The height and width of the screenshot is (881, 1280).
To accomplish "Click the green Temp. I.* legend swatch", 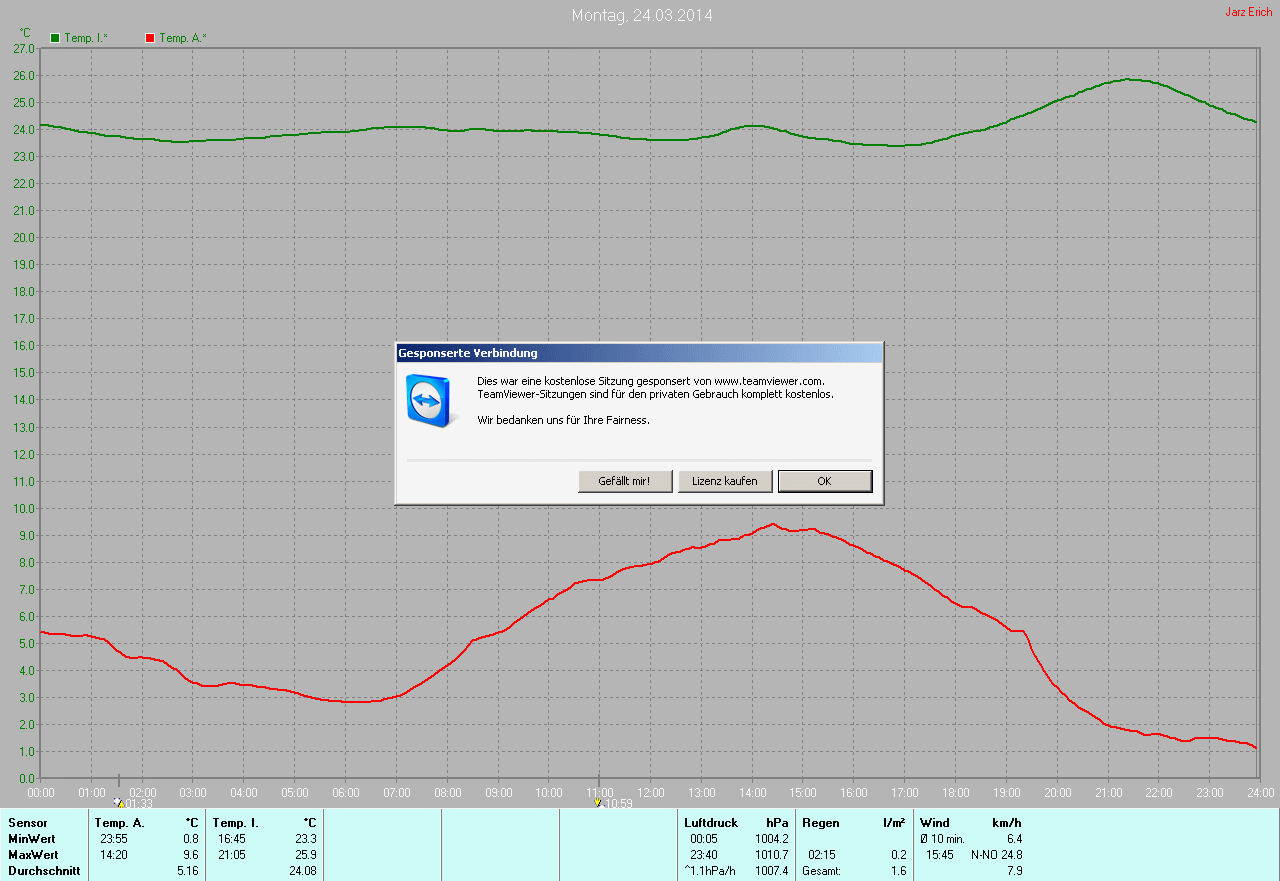I will [55, 38].
